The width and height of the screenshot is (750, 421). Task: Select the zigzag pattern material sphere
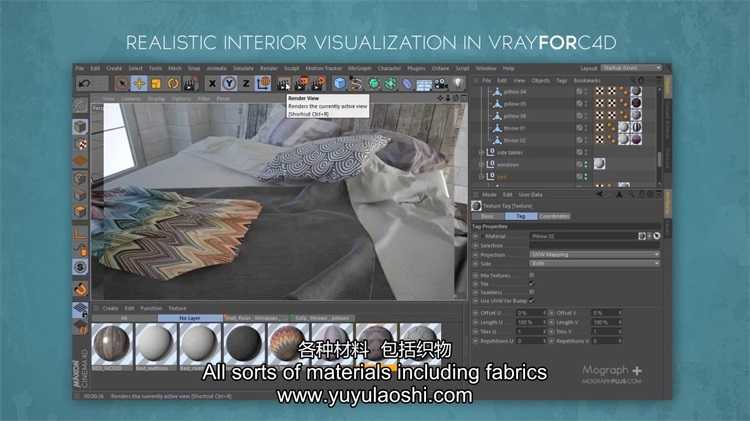[287, 343]
